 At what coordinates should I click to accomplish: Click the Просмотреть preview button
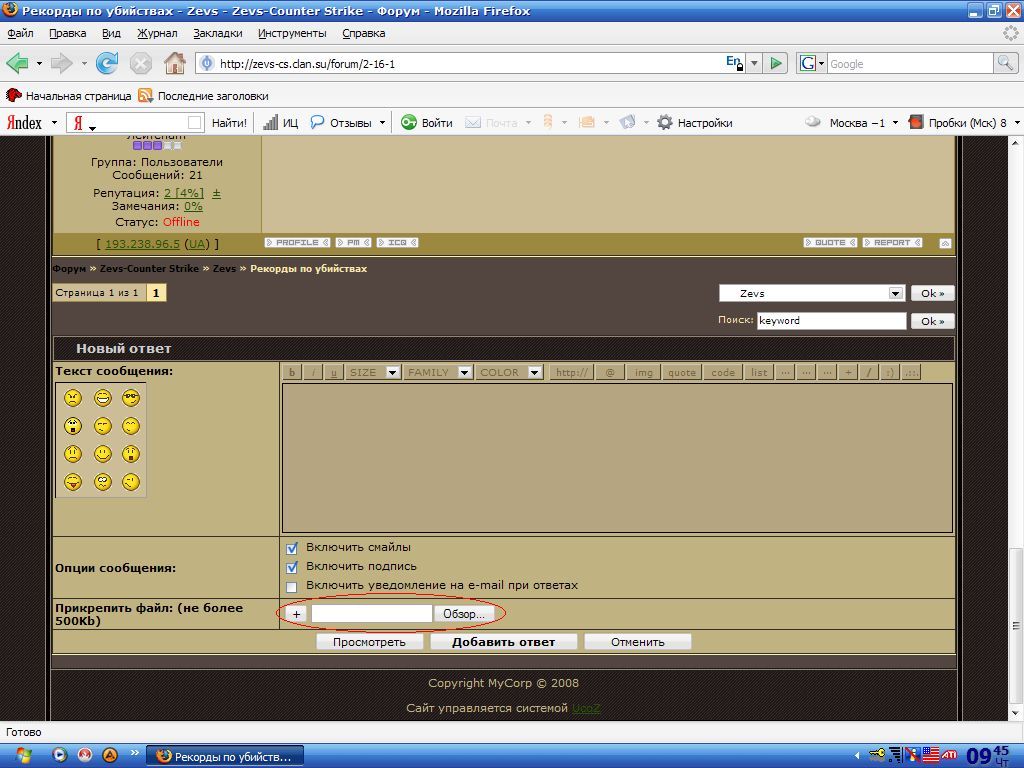(369, 642)
